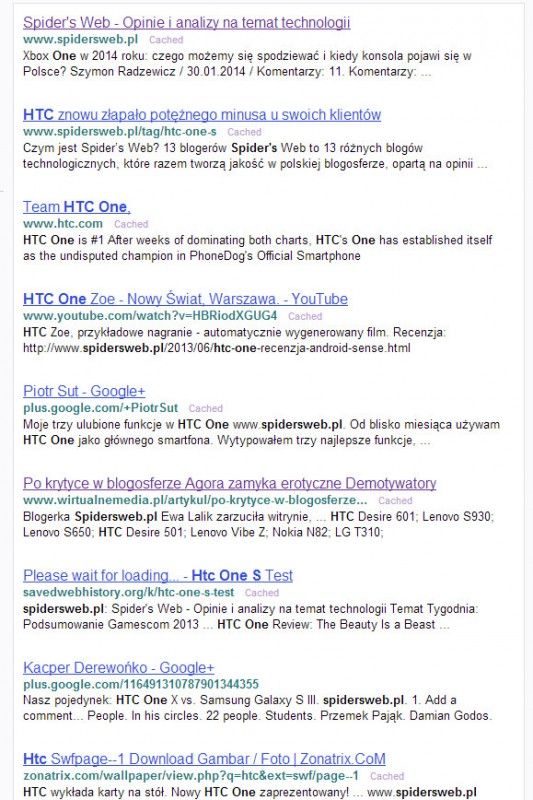Click Cached link beside zonatrix.com URL
533x800 pixels.
387,777
